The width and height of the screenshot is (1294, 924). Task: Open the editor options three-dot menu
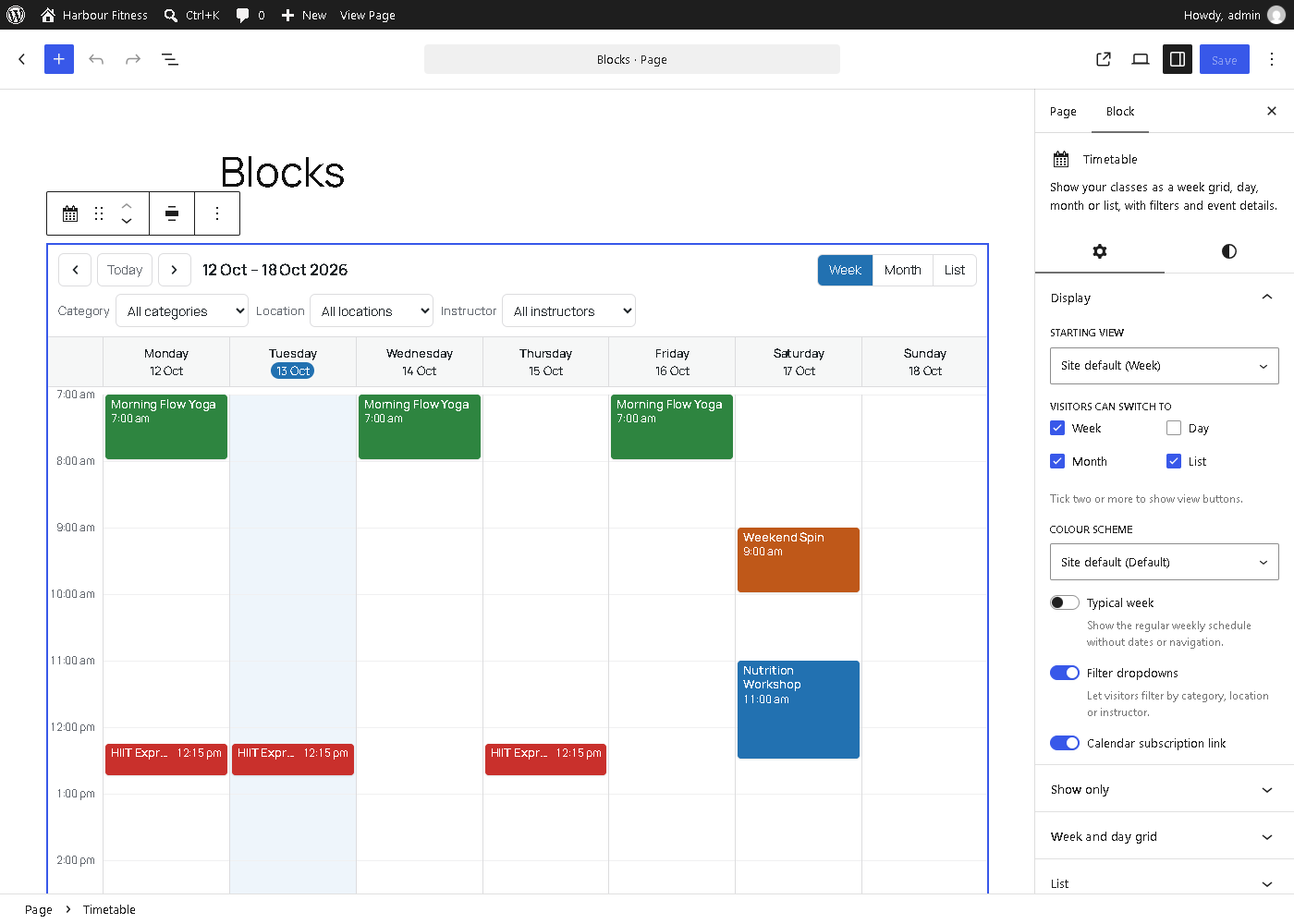(x=1272, y=59)
